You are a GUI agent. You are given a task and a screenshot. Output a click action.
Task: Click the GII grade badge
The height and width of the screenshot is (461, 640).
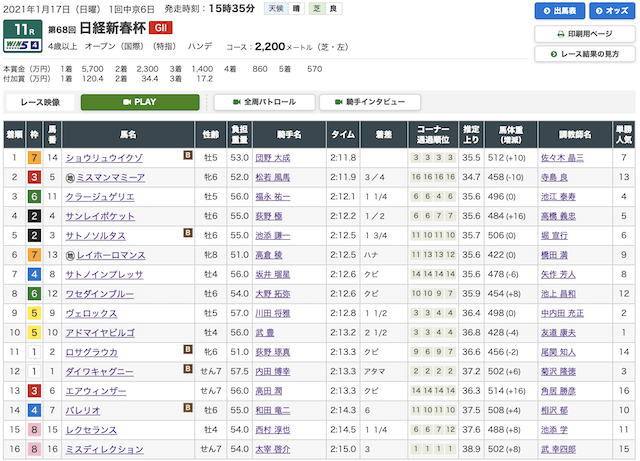tap(161, 28)
